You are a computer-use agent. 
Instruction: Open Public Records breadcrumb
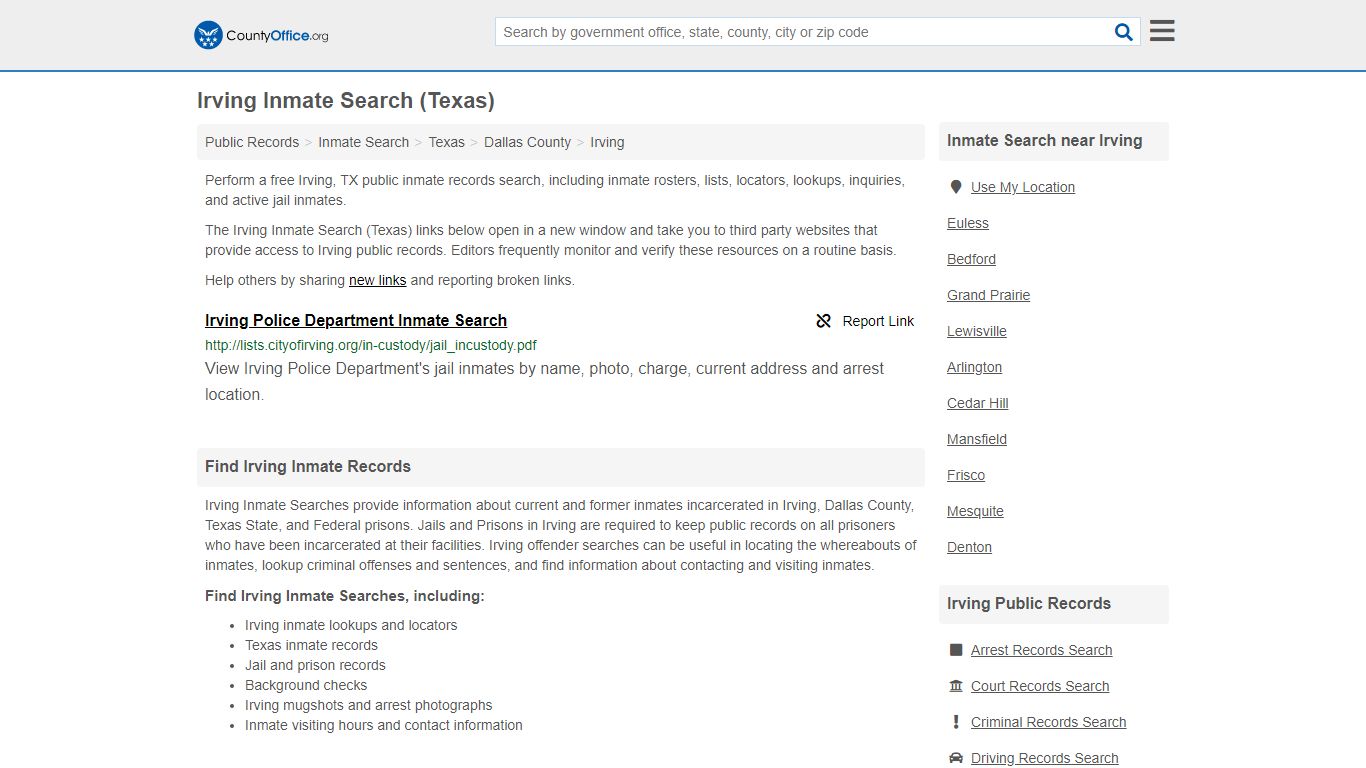point(252,142)
